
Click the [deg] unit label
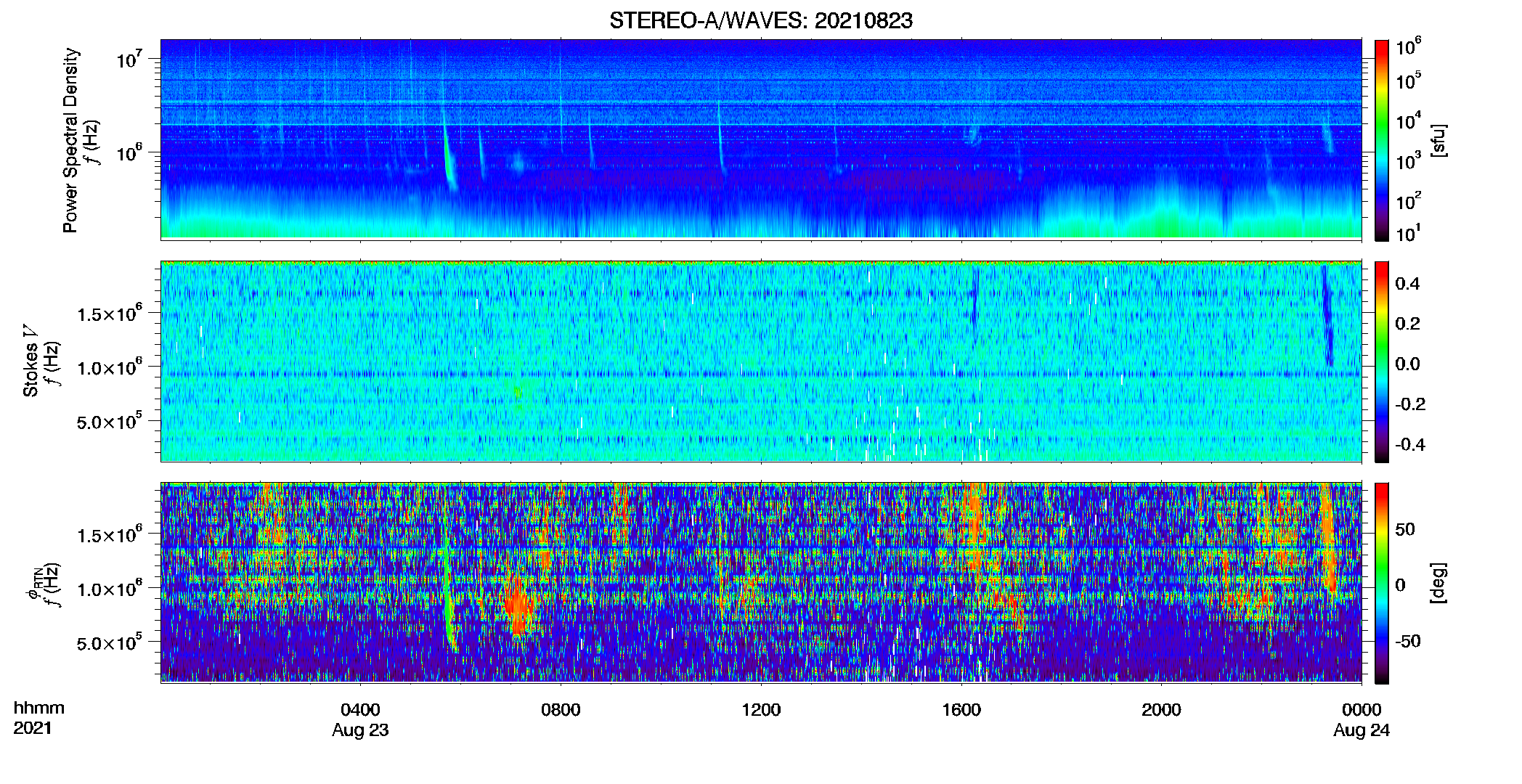1438,583
